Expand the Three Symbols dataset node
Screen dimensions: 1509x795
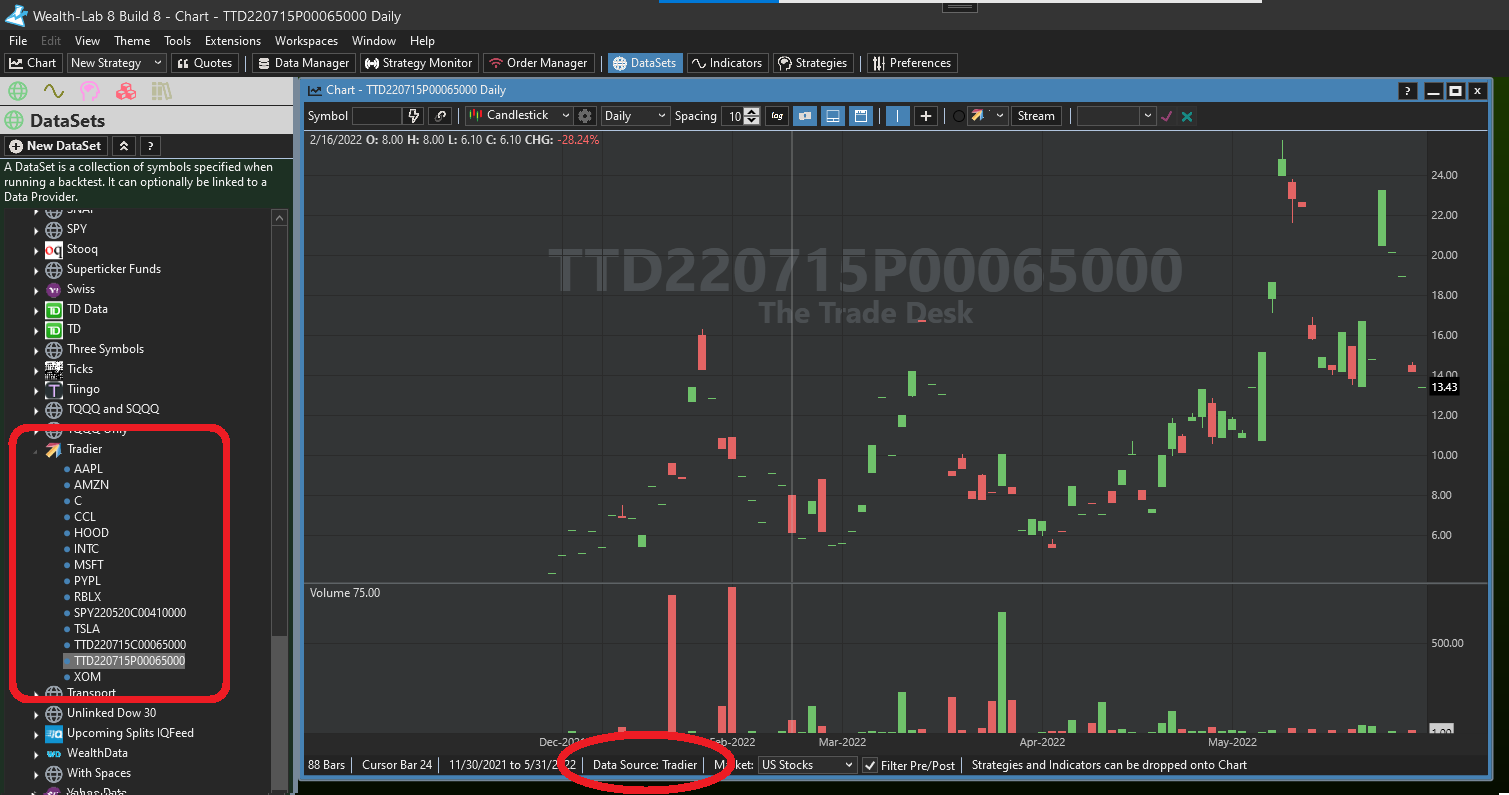37,350
